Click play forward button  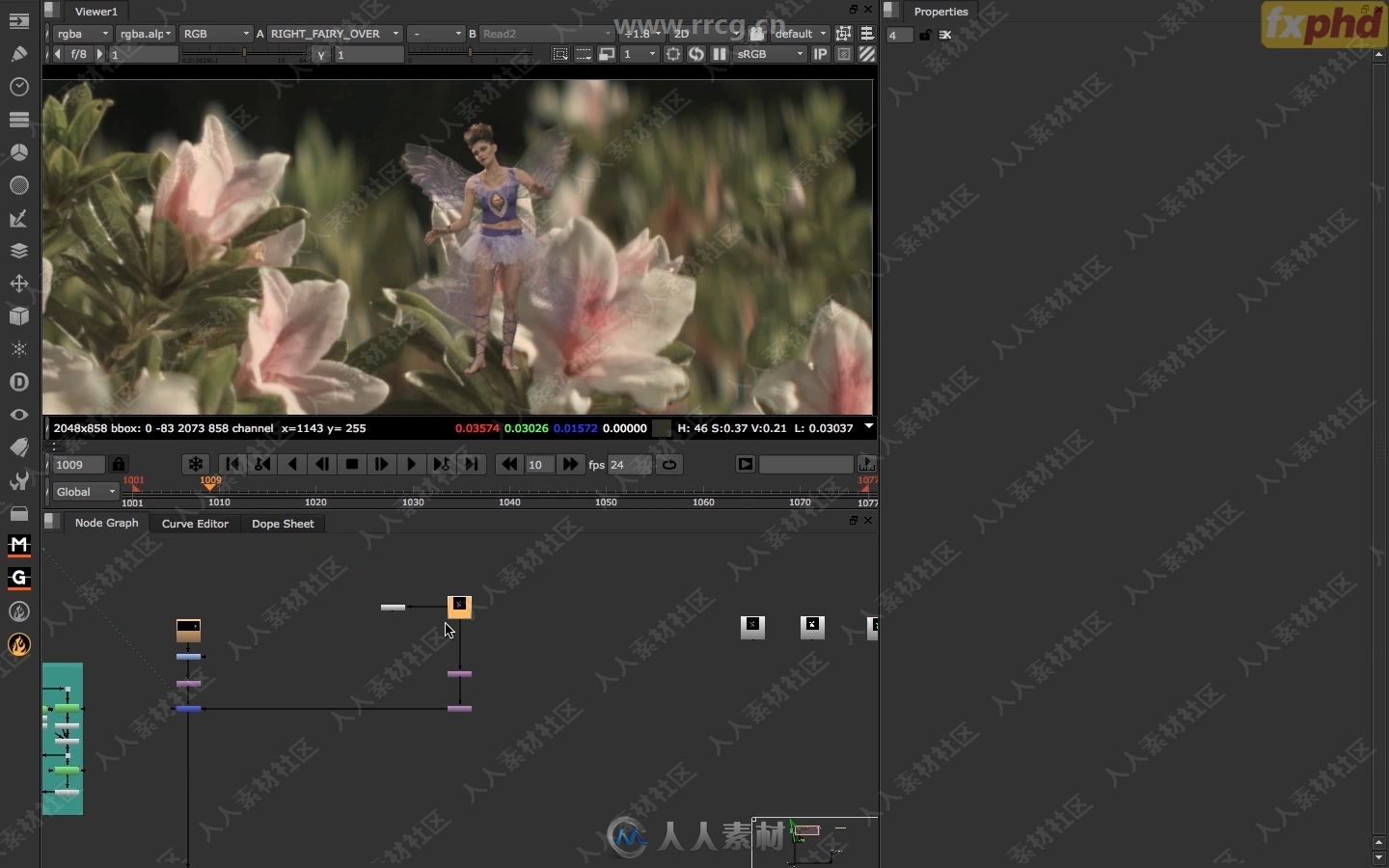click(x=412, y=464)
